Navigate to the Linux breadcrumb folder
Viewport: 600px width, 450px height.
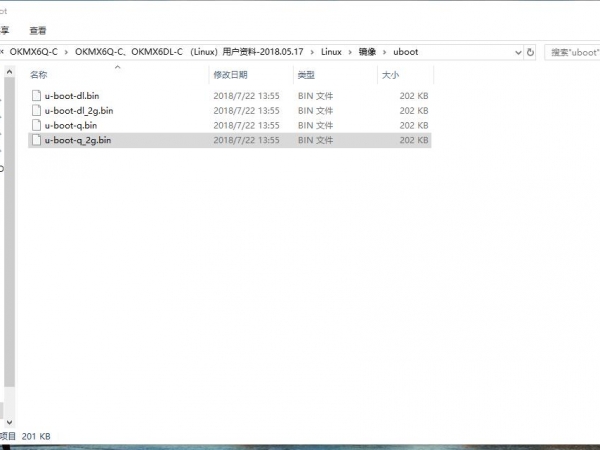(x=330, y=52)
